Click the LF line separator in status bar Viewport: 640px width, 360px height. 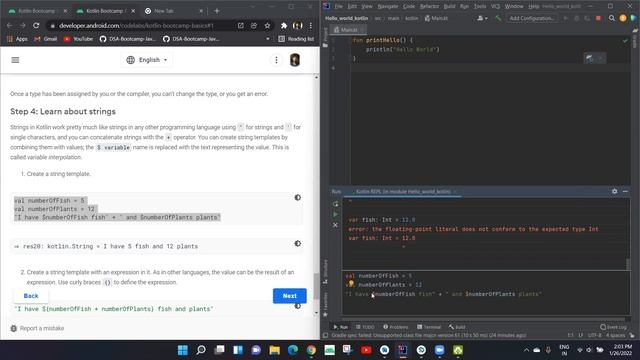coord(580,335)
